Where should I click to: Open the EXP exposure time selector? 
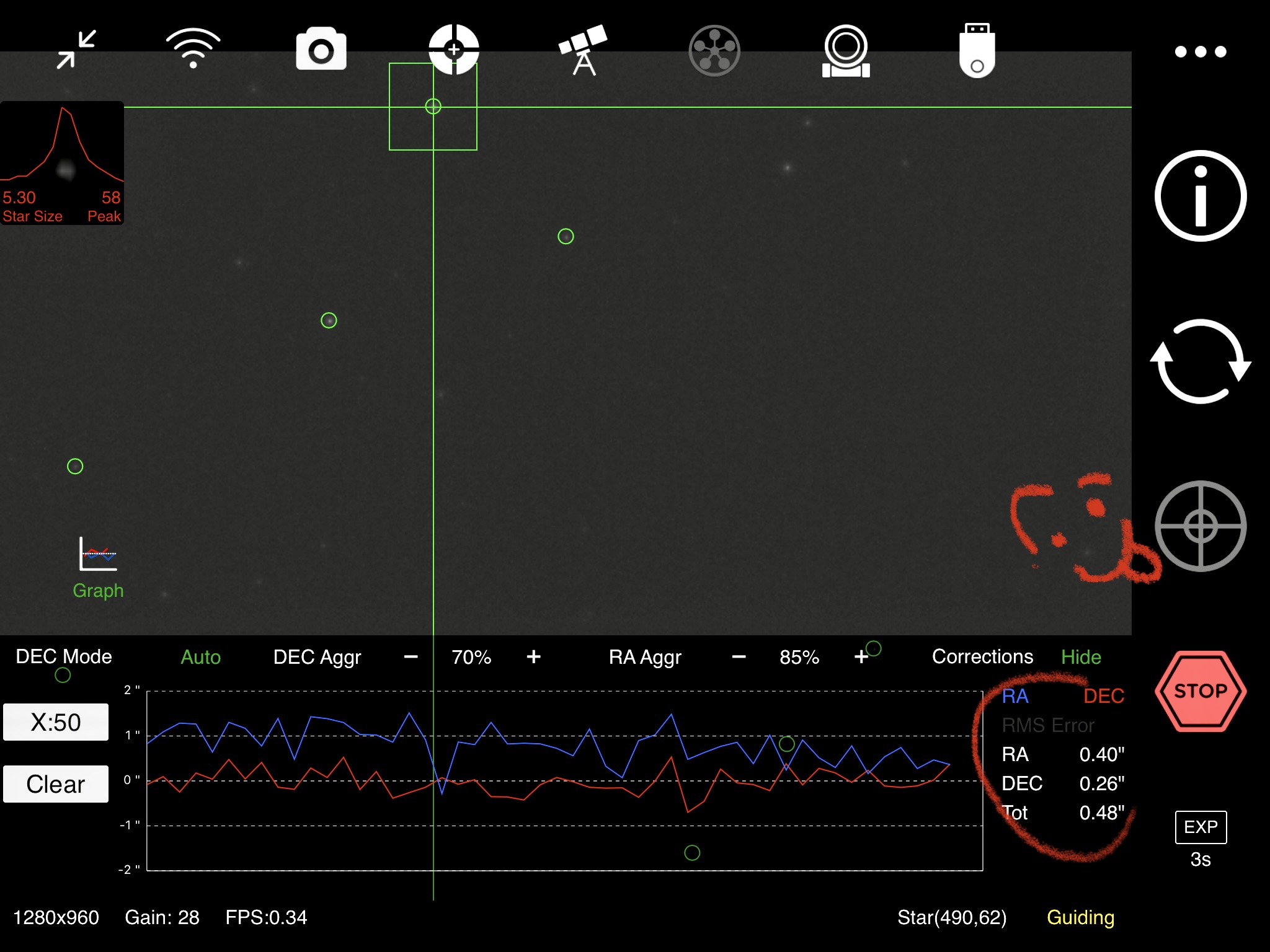1201,827
